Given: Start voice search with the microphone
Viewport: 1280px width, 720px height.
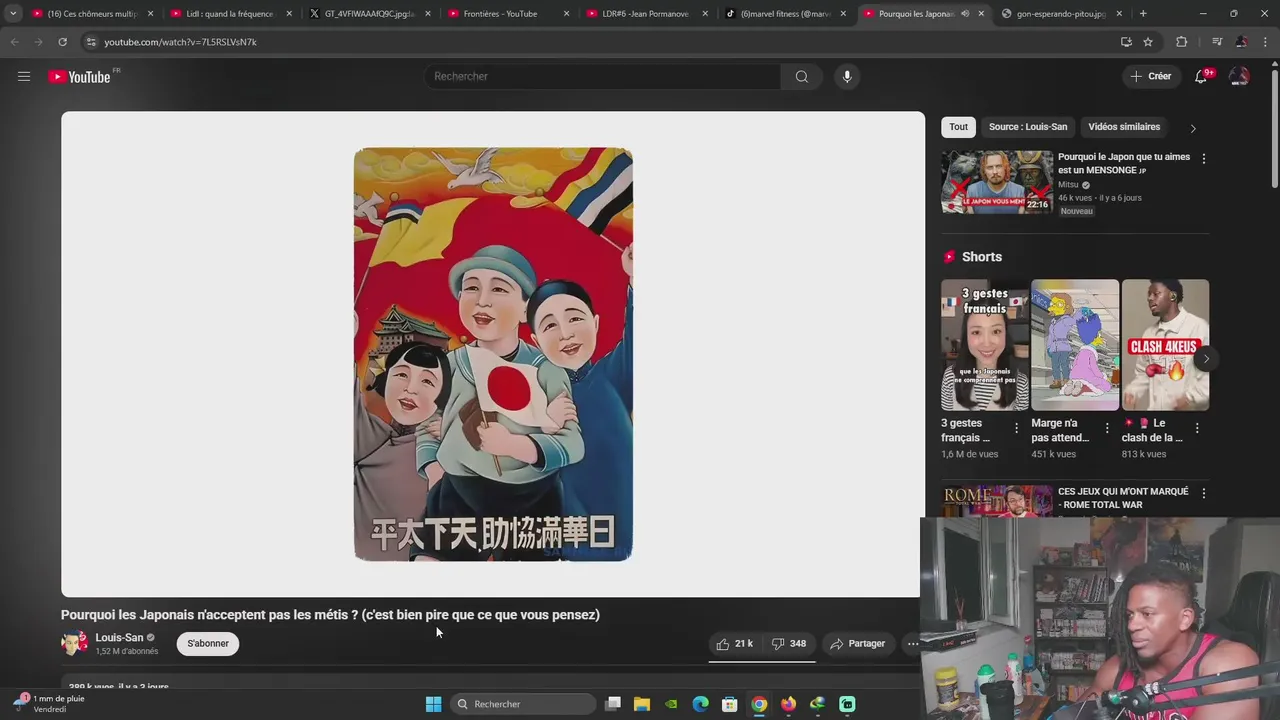Looking at the screenshot, I should pos(847,76).
